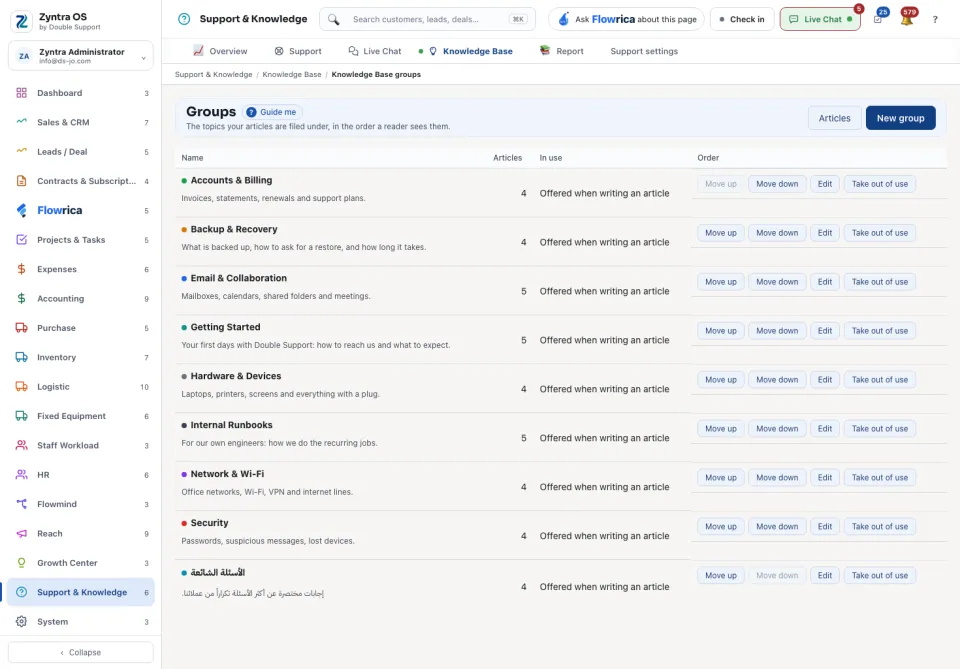Open the Live Chat tab
The image size is (960, 669).
tap(375, 51)
